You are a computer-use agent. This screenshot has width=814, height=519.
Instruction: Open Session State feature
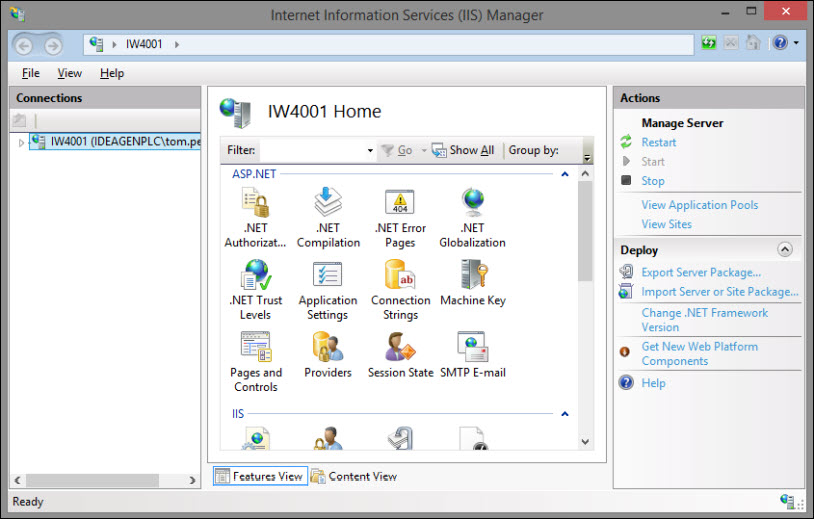coord(400,355)
